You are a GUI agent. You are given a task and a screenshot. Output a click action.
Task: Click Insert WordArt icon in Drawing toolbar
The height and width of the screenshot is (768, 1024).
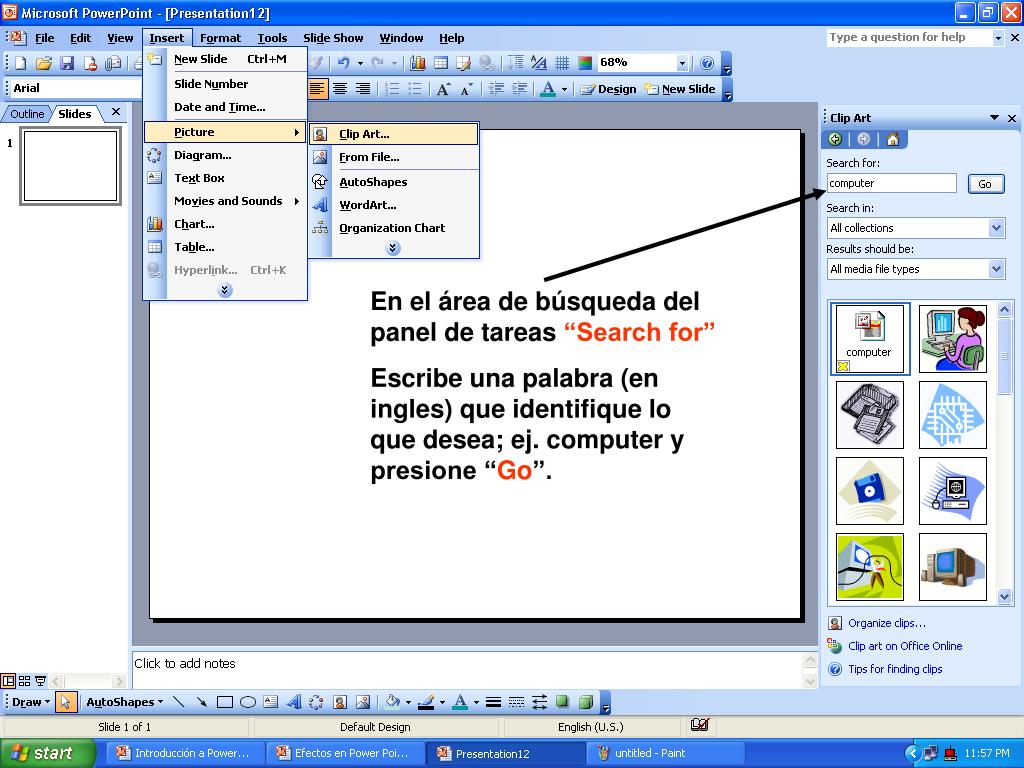click(293, 702)
